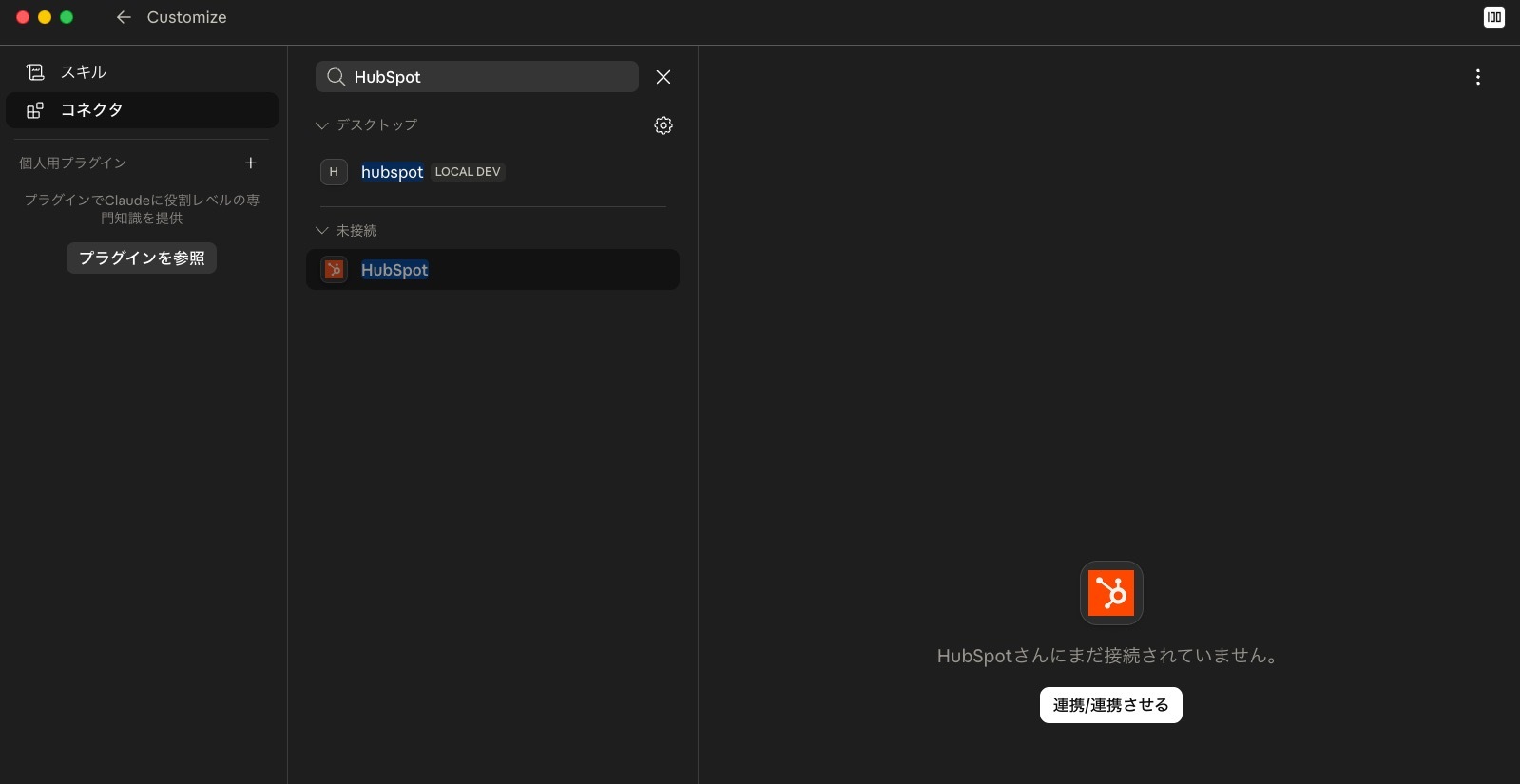Toggle the panel icon at top right
Viewport: 1520px width, 784px height.
point(1494,17)
